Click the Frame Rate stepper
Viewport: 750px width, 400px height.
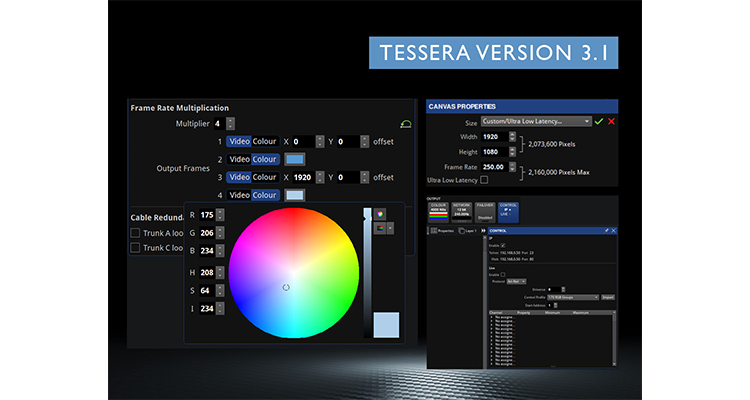(512, 167)
